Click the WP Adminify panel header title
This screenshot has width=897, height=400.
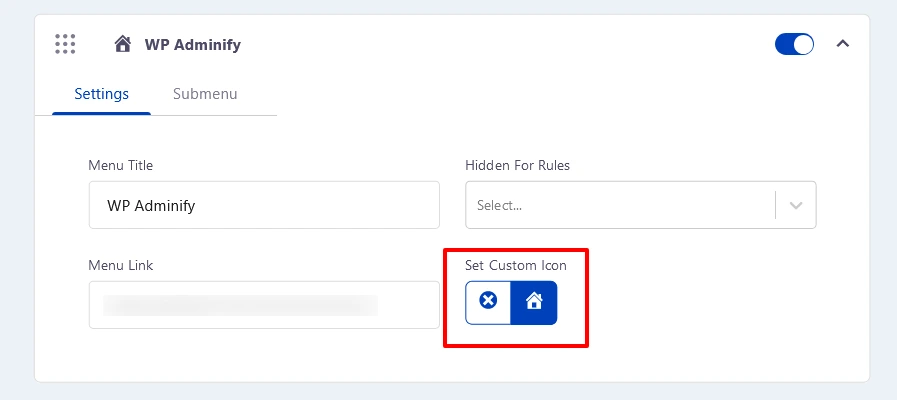tap(193, 45)
